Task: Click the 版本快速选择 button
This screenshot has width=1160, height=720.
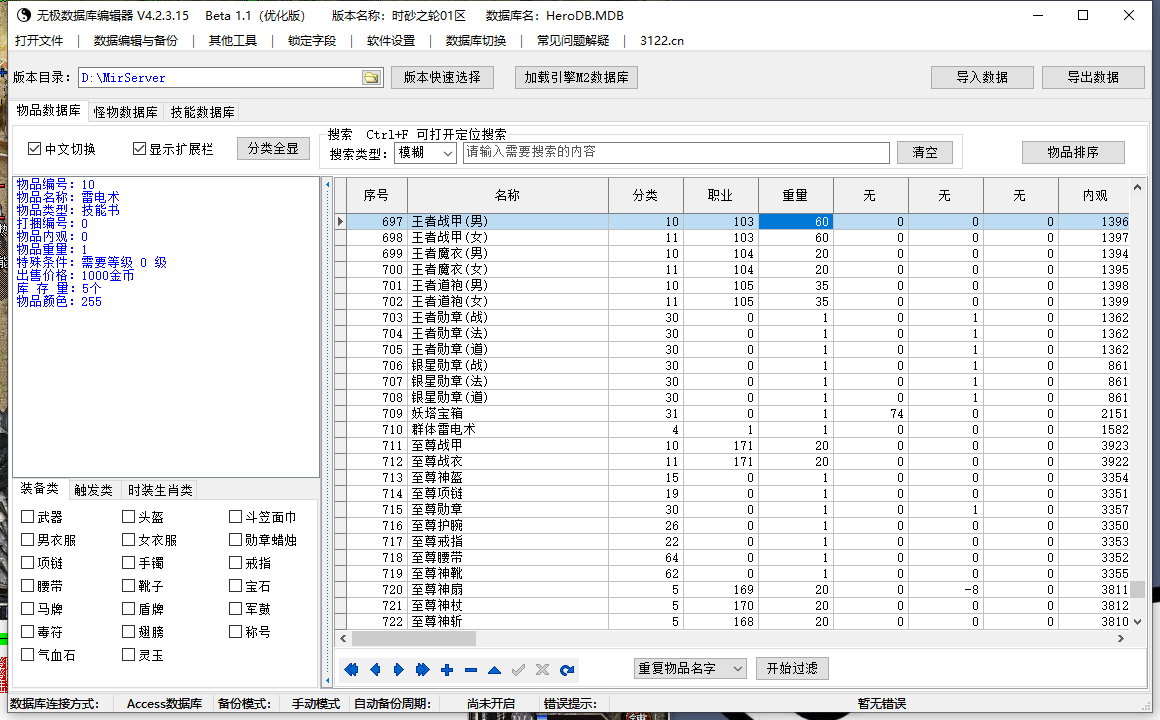Action: click(x=442, y=77)
